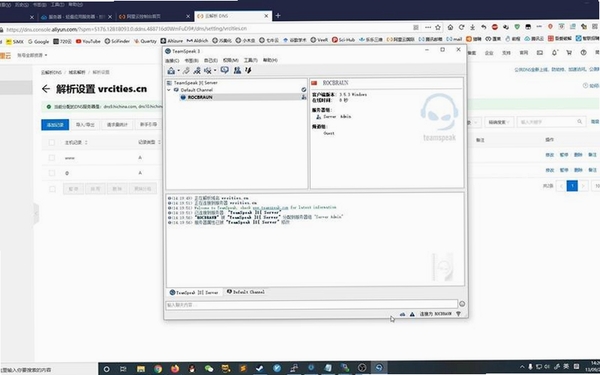Click the subscribe to all channels toolbar icon
This screenshot has height=375, width=600.
pyautogui.click(x=197, y=70)
